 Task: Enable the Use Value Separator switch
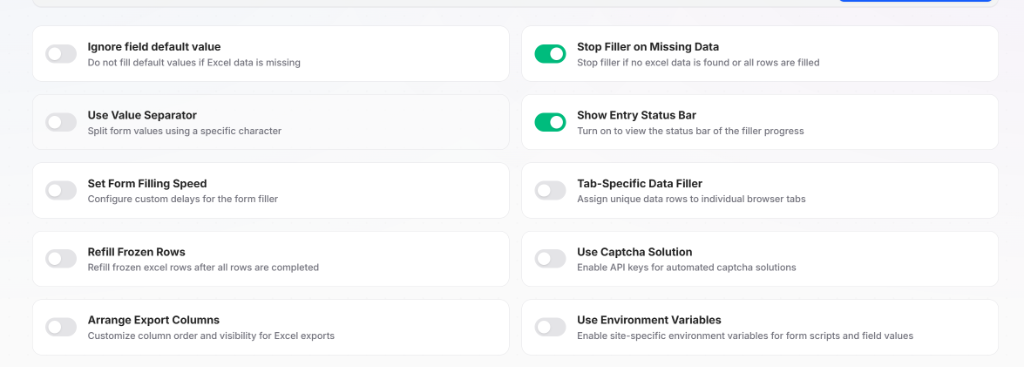click(x=61, y=122)
